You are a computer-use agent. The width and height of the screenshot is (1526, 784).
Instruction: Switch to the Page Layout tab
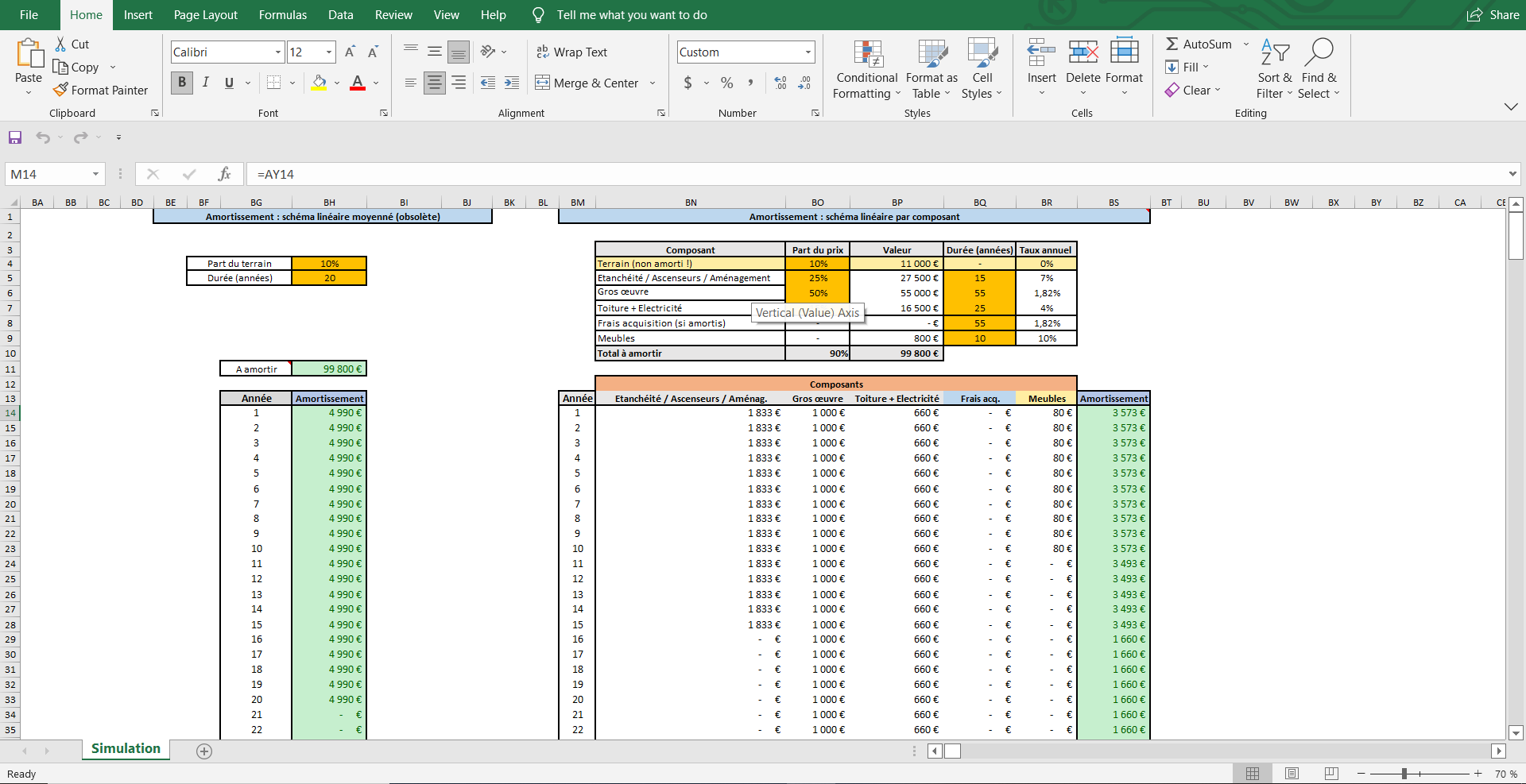coord(205,15)
